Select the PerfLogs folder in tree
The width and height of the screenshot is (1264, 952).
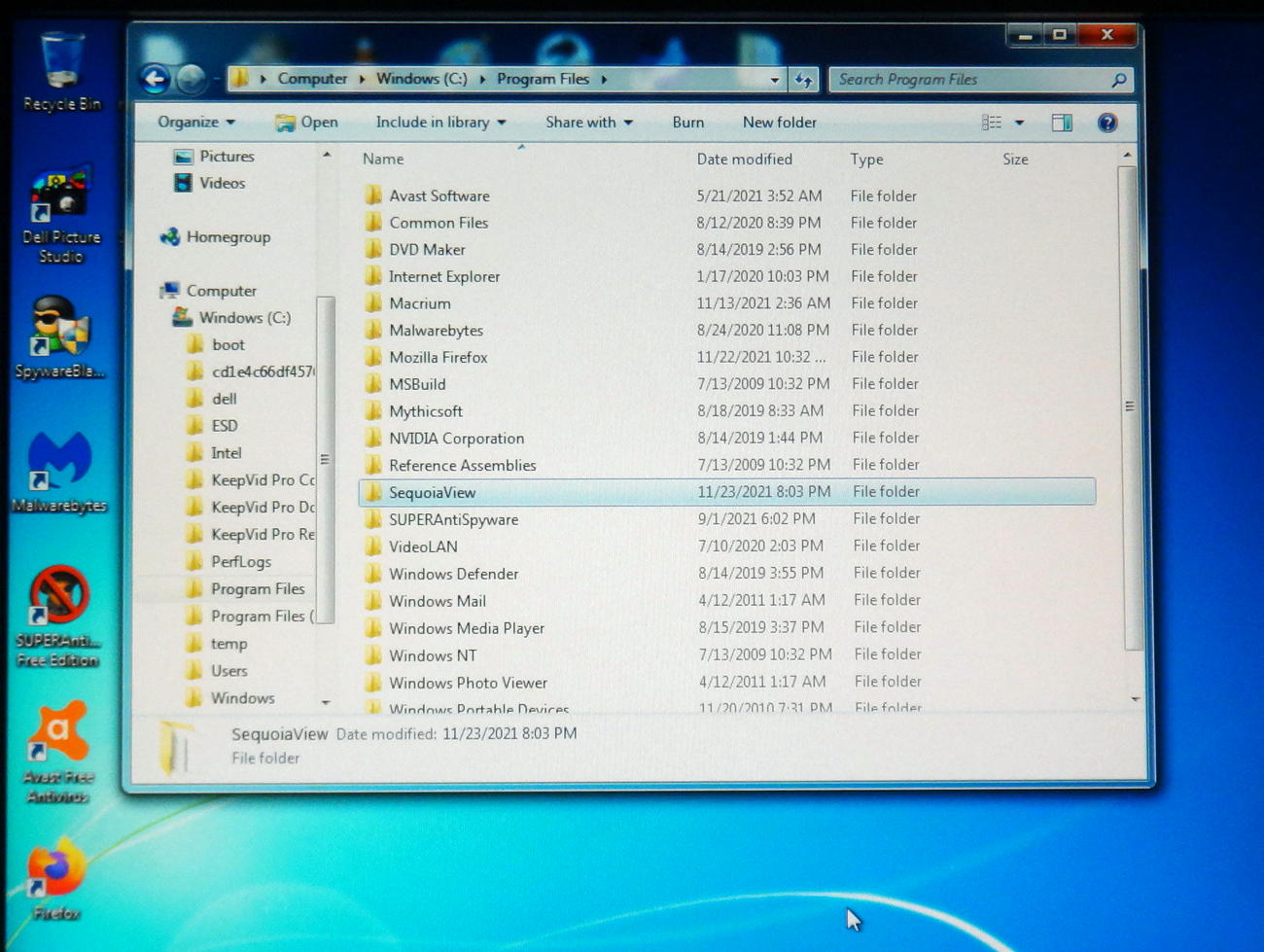point(228,562)
